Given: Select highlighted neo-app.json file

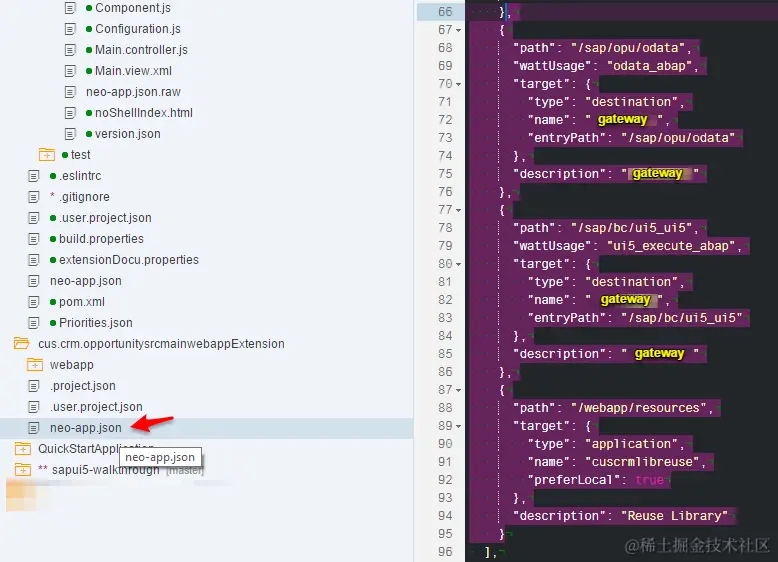Looking at the screenshot, I should coord(85,428).
